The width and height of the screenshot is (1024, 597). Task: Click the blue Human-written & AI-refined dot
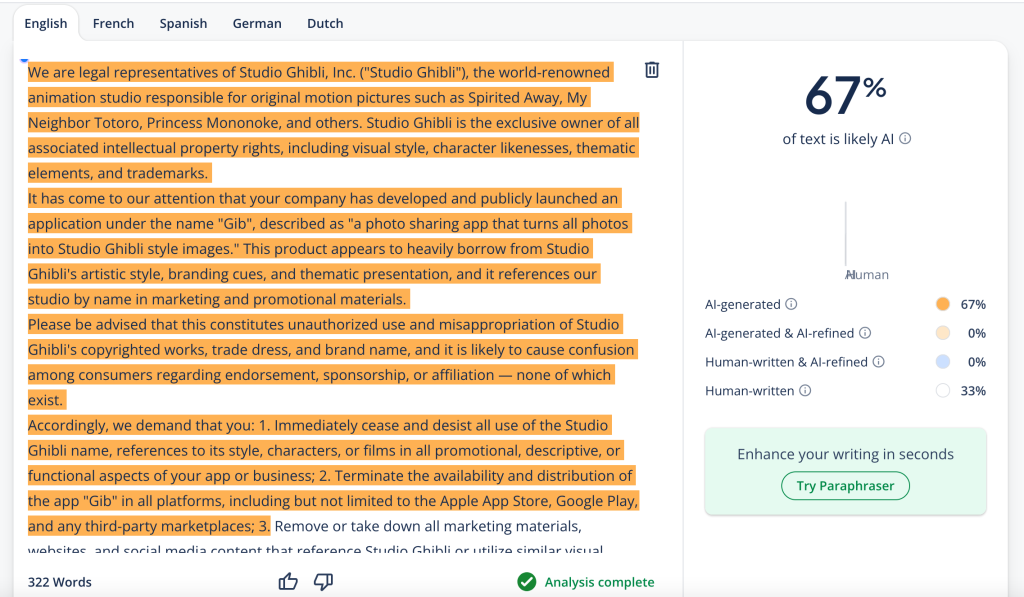tap(942, 362)
